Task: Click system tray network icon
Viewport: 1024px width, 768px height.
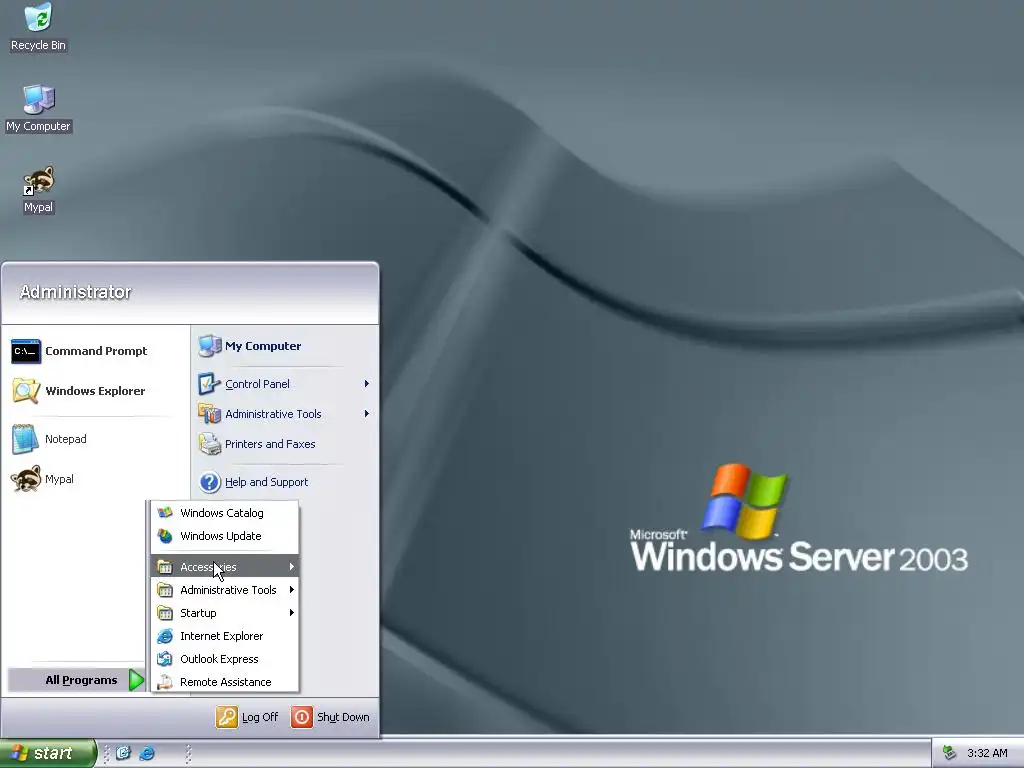Action: [949, 753]
